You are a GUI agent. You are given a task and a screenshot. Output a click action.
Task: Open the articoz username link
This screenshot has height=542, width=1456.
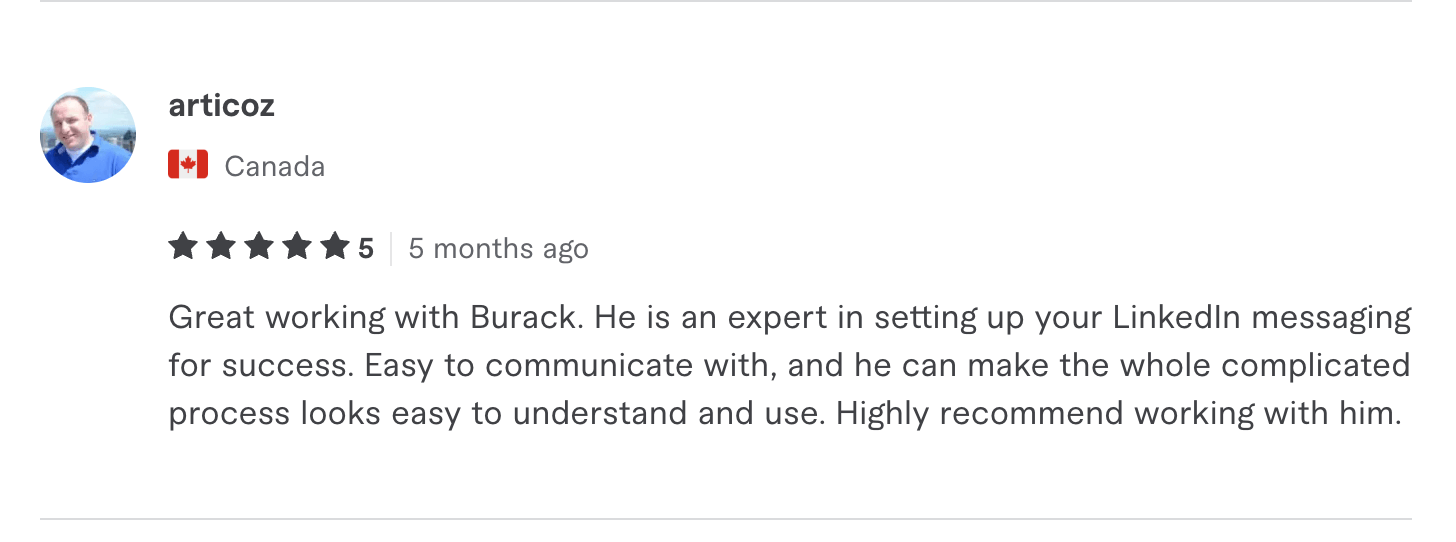(221, 105)
